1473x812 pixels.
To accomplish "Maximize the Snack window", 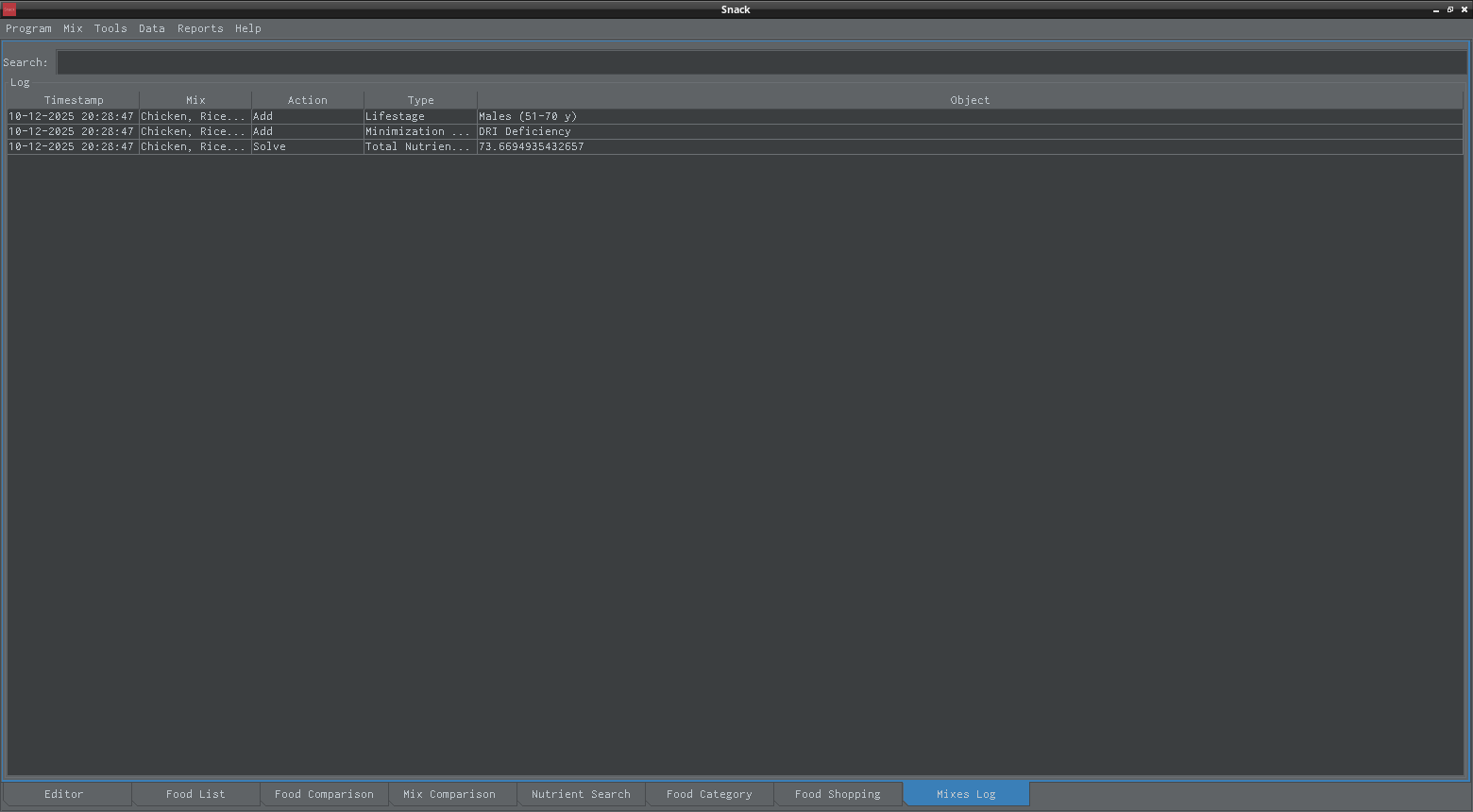I will 1450,9.
